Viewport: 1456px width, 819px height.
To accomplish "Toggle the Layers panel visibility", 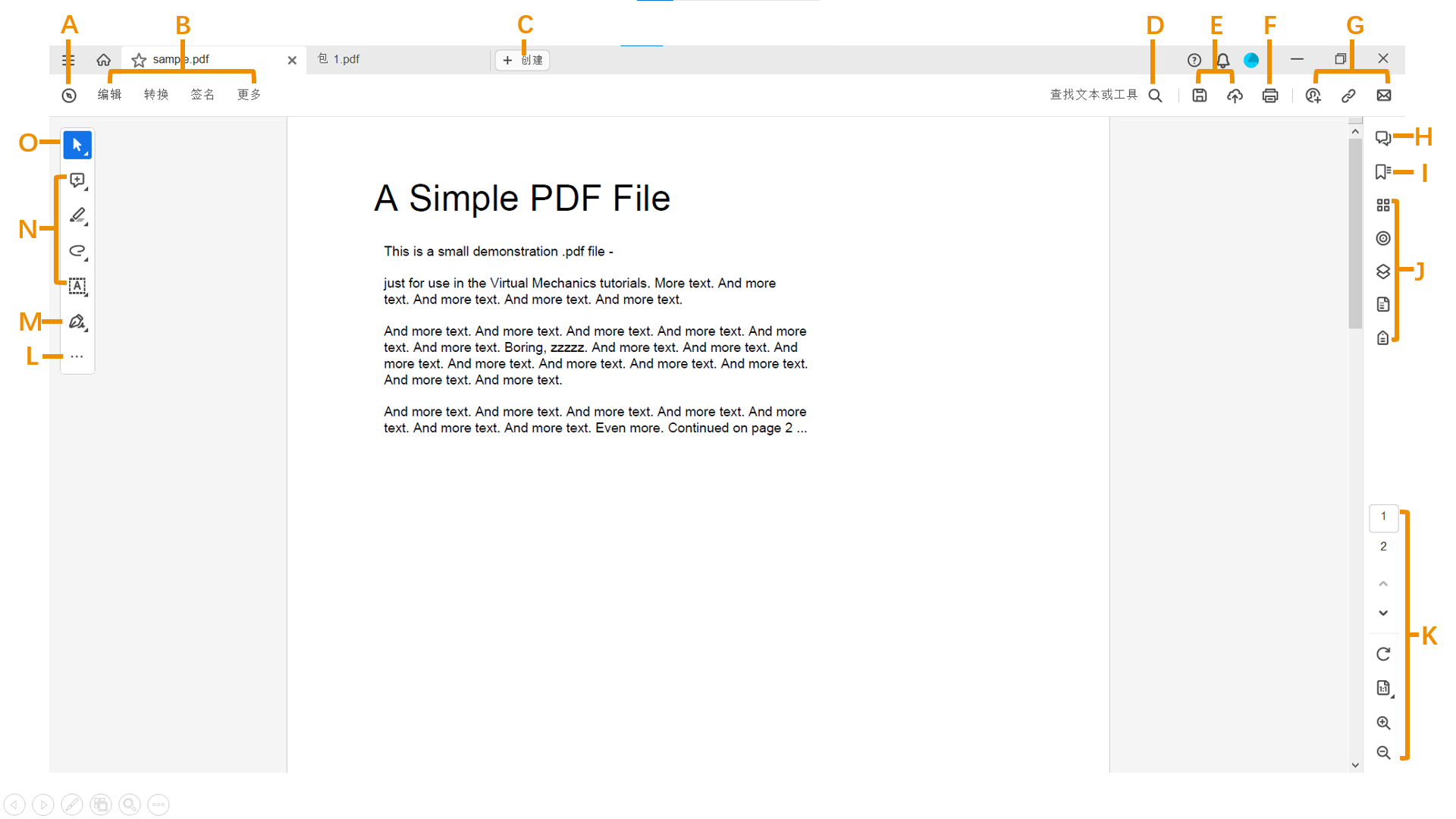I will coord(1382,271).
